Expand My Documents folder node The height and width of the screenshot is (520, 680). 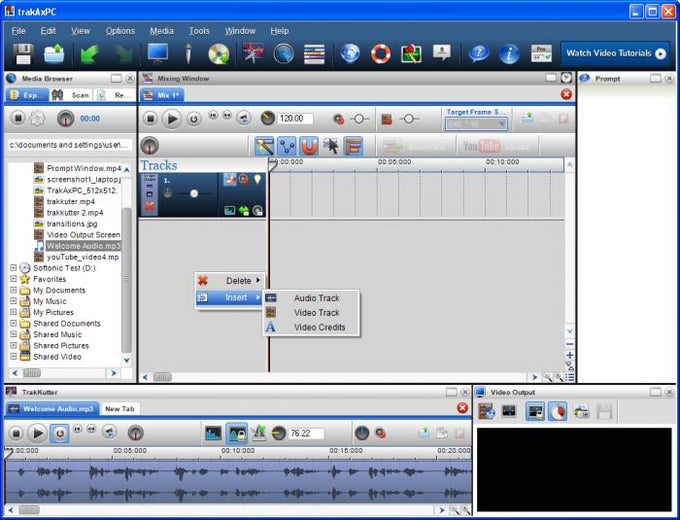coord(13,290)
